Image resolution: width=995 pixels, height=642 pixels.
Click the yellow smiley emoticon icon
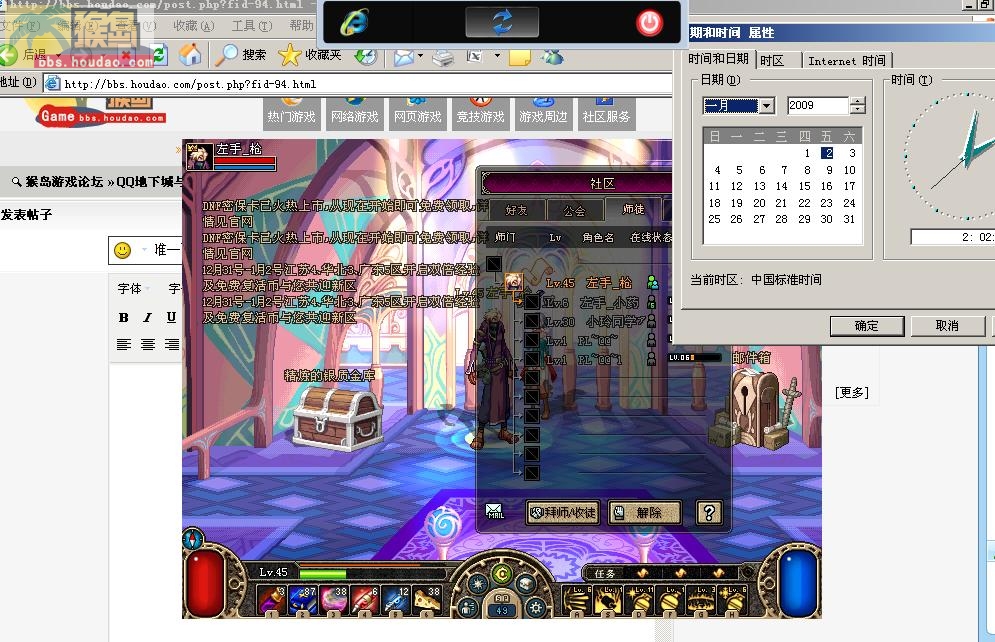pyautogui.click(x=122, y=250)
